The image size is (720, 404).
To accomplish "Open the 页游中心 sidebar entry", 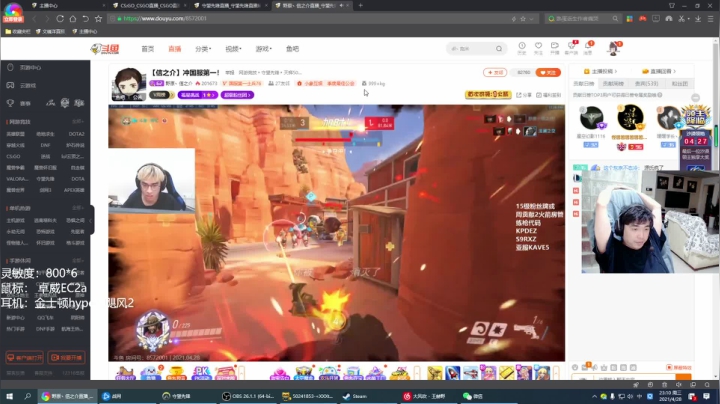I will point(24,67).
